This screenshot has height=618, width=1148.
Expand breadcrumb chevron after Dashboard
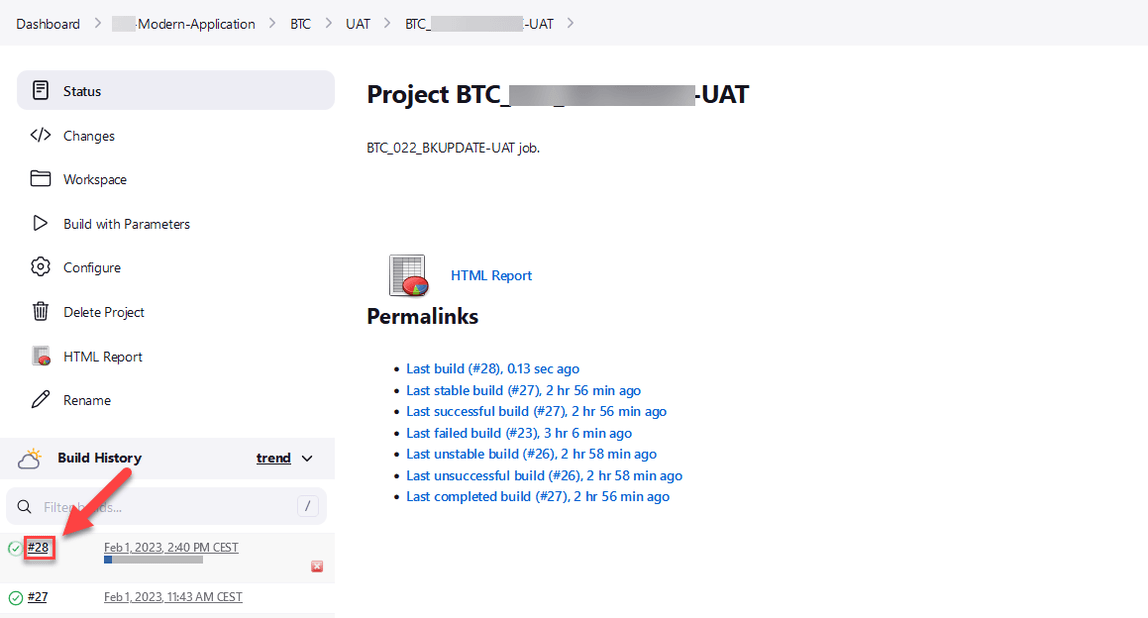click(x=98, y=24)
